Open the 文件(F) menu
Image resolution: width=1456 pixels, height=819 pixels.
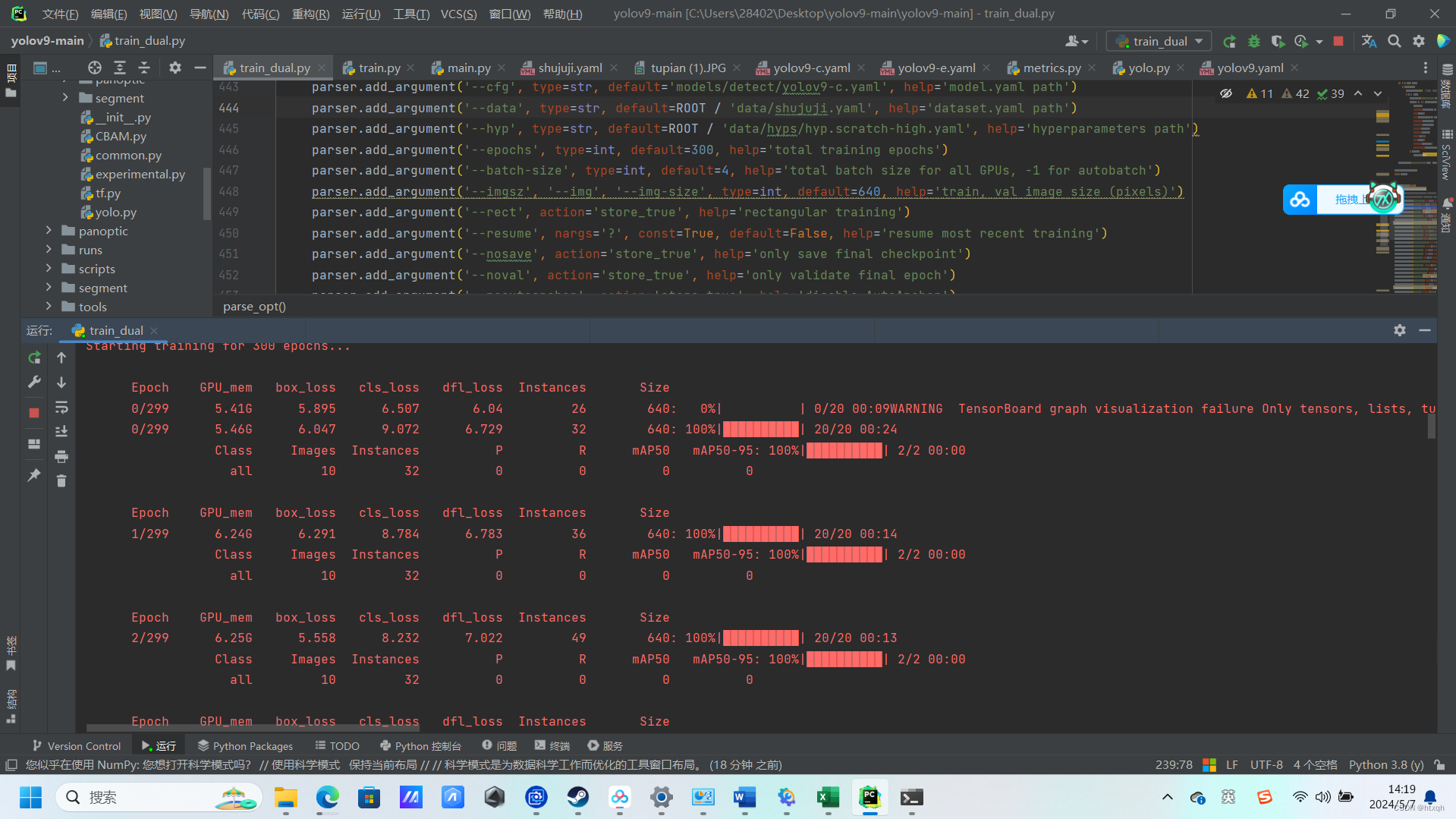(x=60, y=14)
